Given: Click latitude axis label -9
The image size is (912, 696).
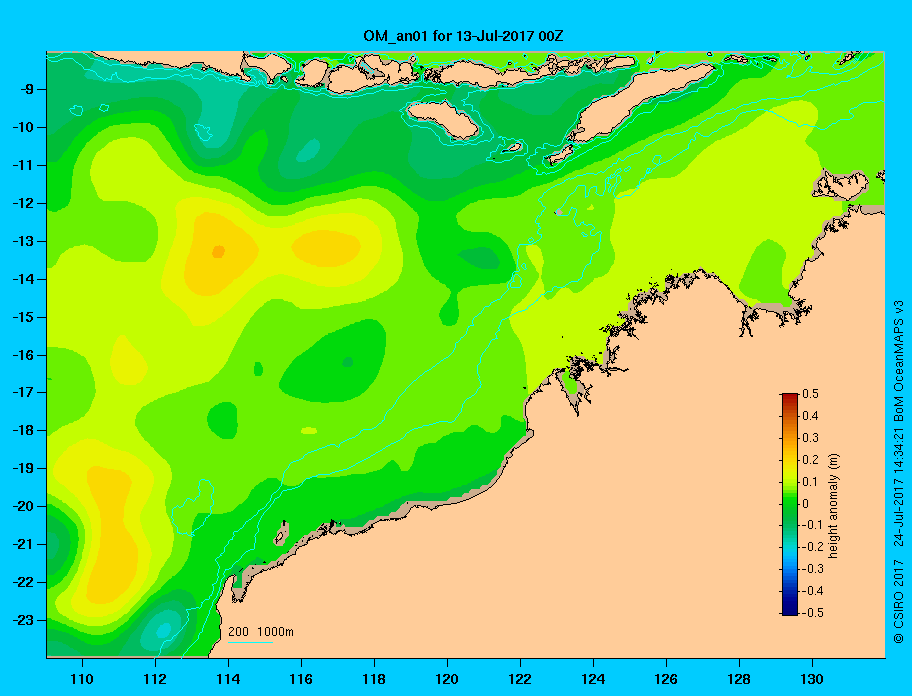Looking at the screenshot, I should (27, 89).
